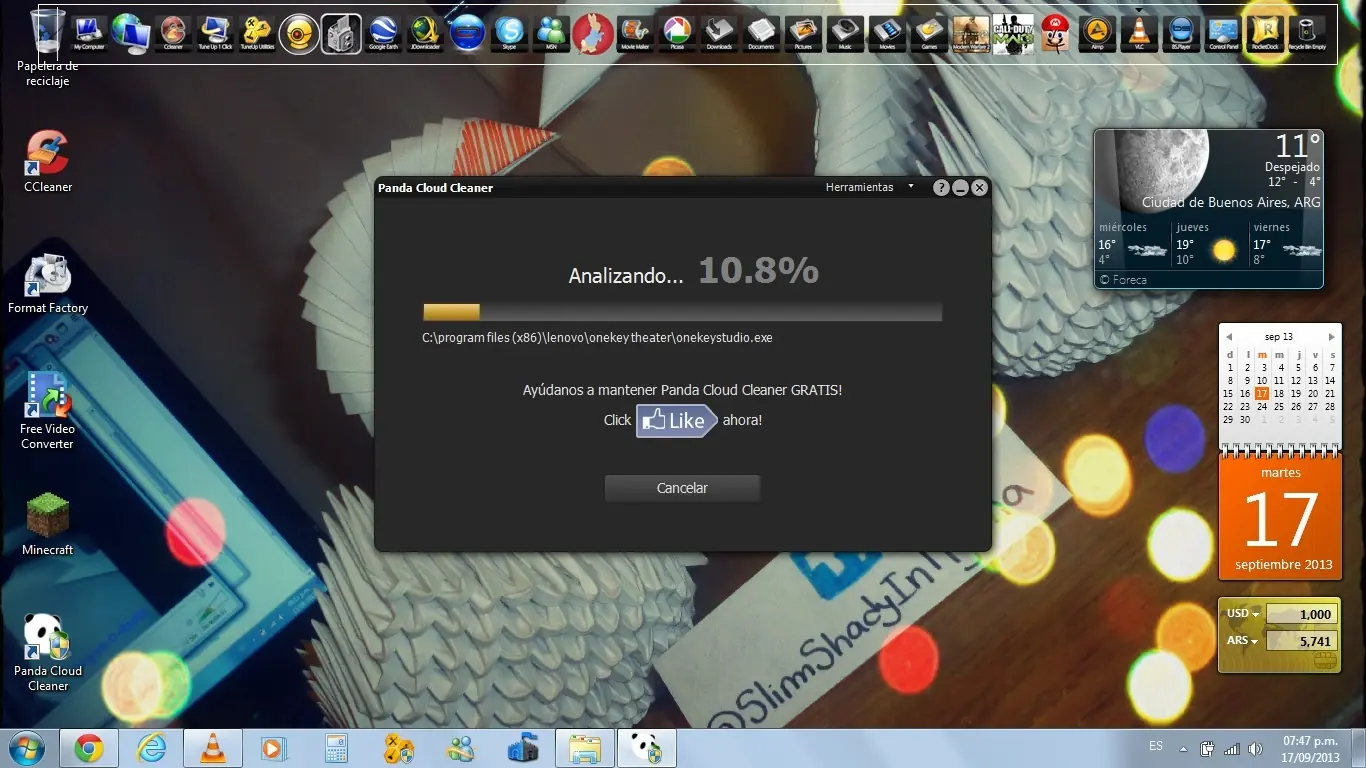
Task: Open TuneUp Utilities from the dock
Action: pos(257,33)
